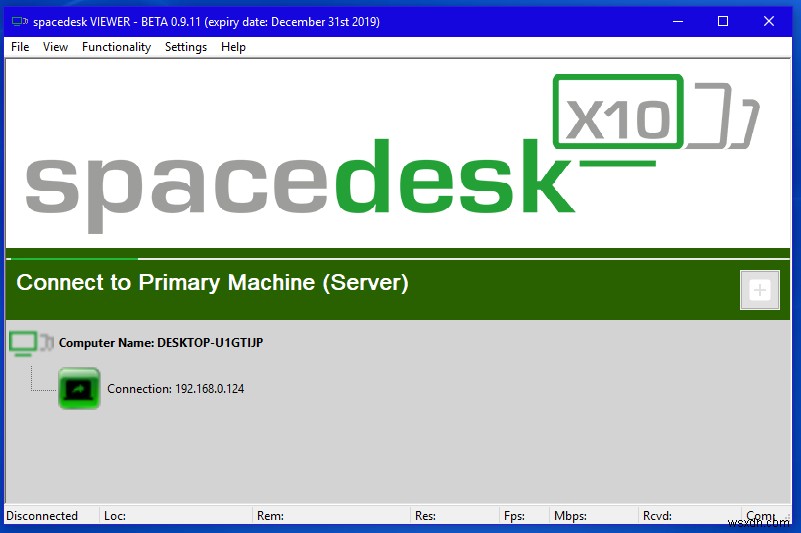Select Connection: 192.168.0.124 entry

point(176,389)
